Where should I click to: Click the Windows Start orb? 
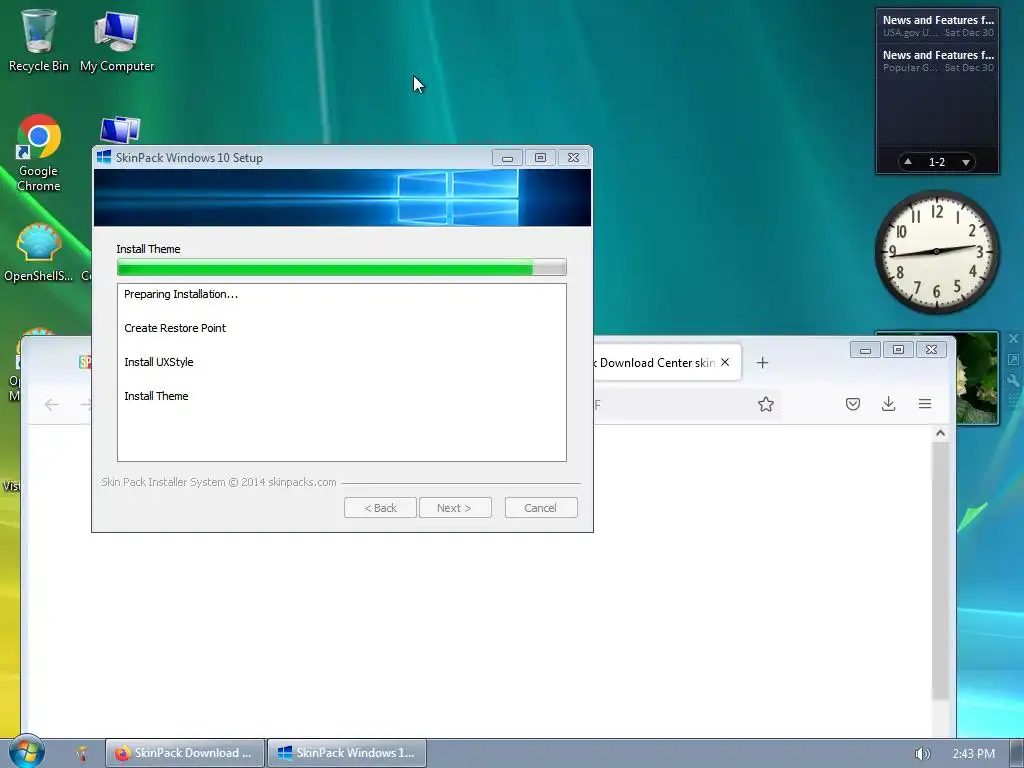[26, 751]
